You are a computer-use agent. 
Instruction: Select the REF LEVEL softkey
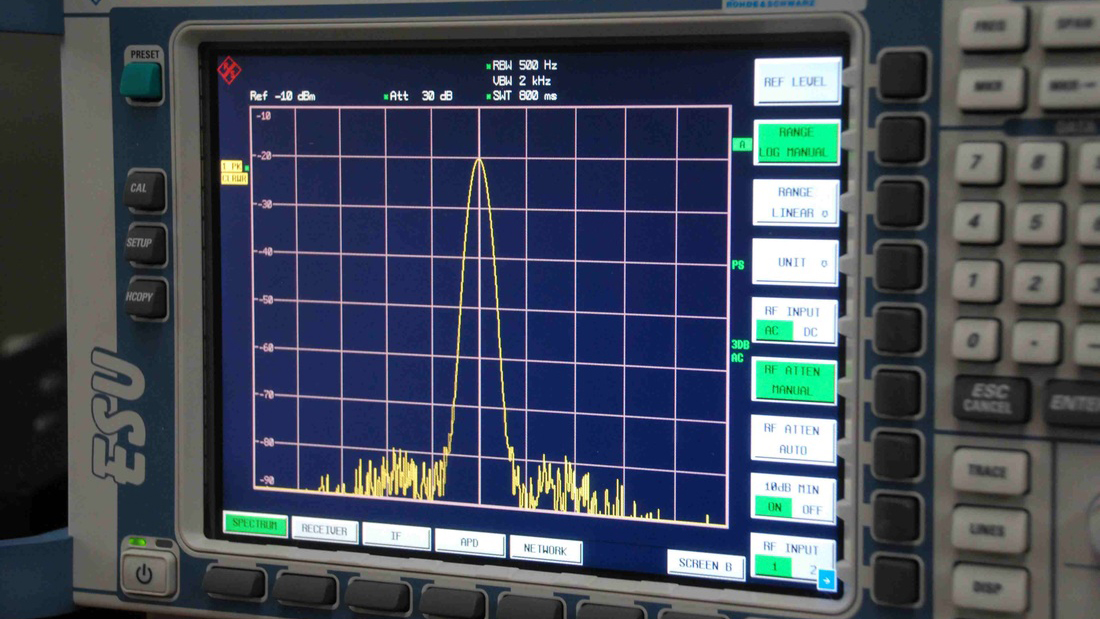click(x=796, y=82)
